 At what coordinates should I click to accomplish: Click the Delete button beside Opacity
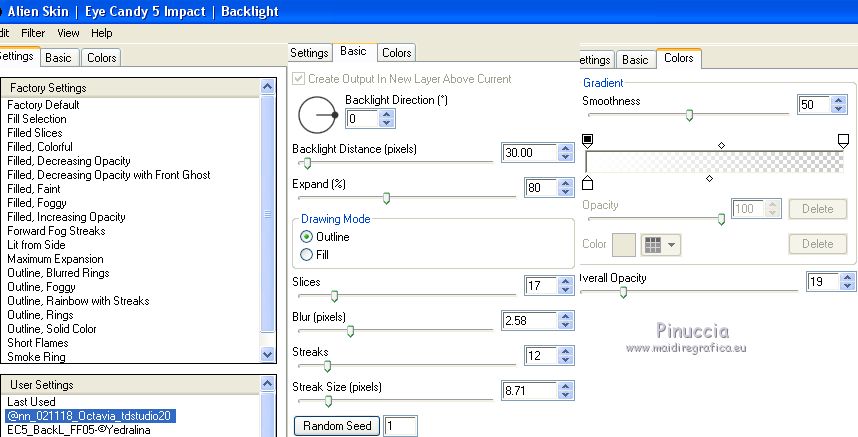[818, 209]
